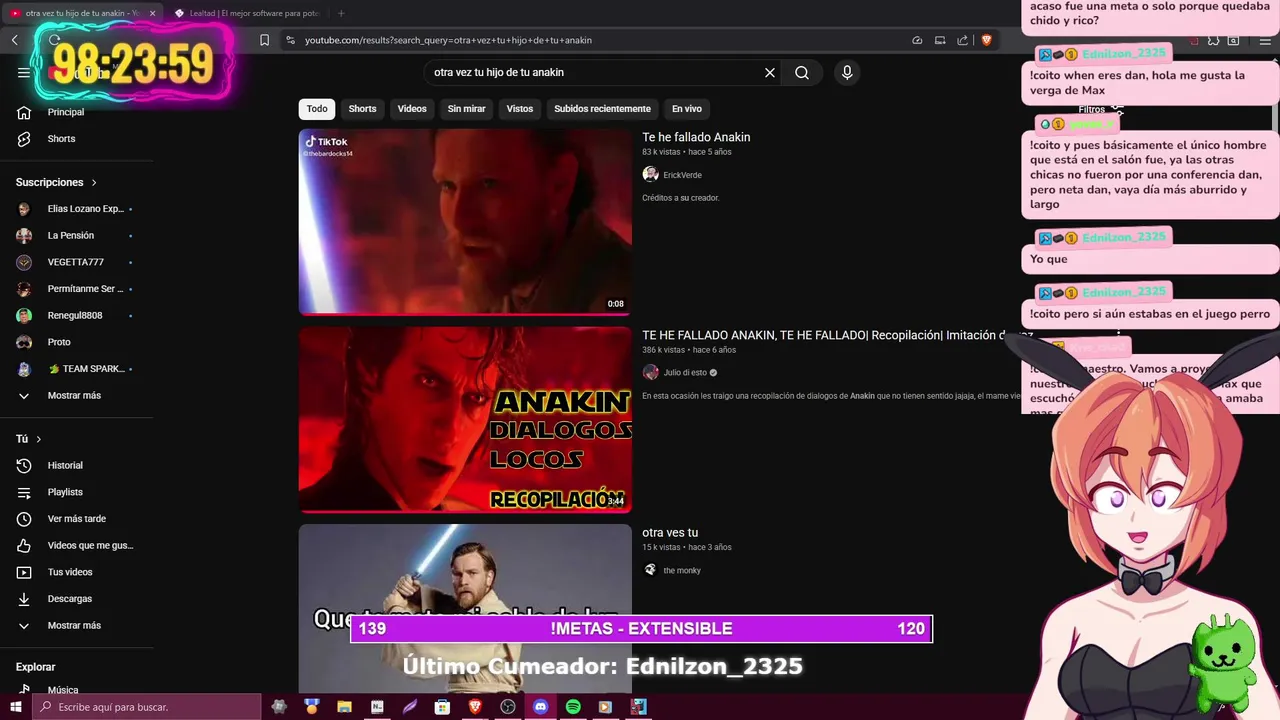1280x720 pixels.
Task: Play the Obi-Wan lightsaber thumbnail video
Action: pos(465,608)
